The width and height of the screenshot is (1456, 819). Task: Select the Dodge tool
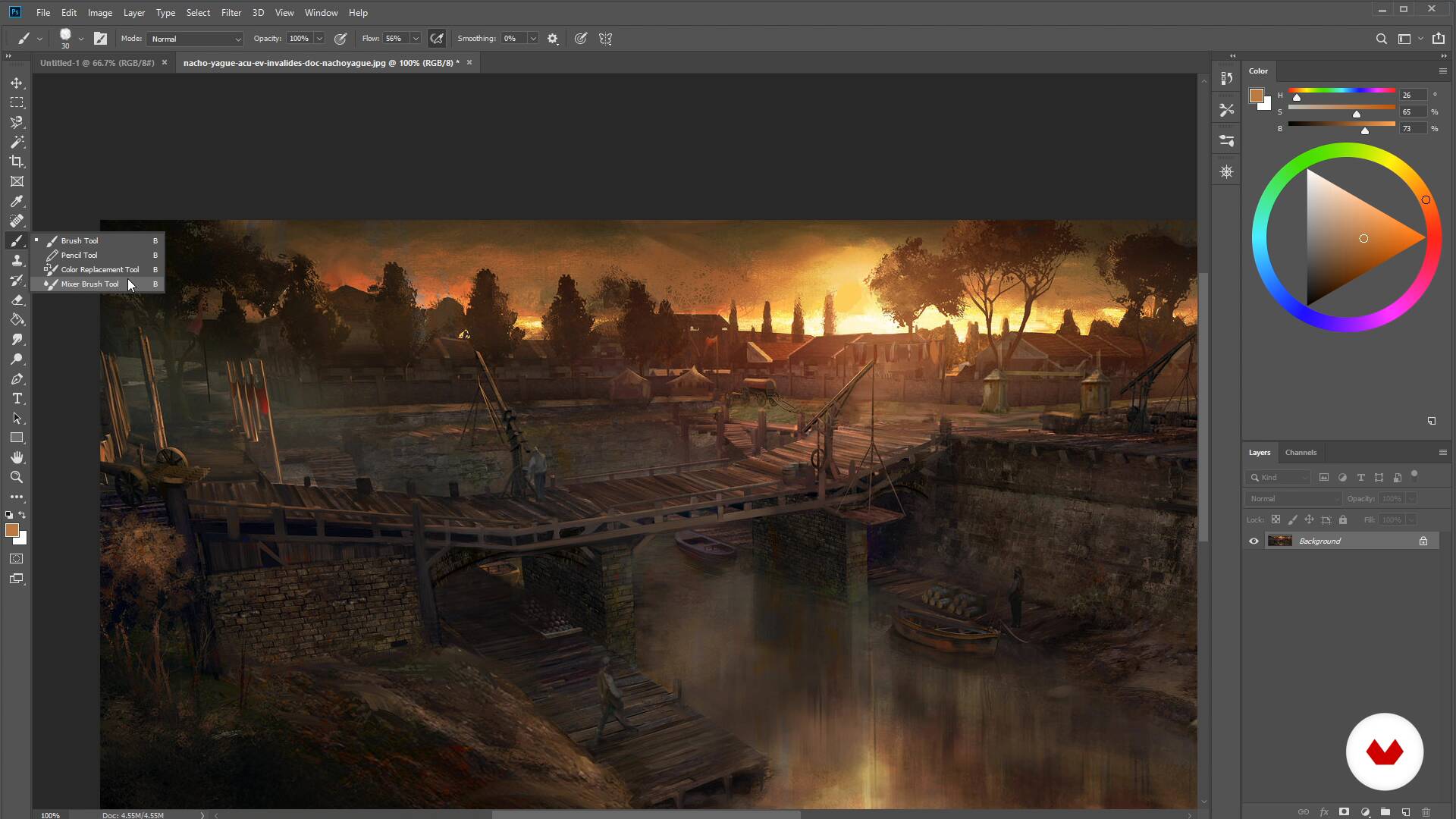17,359
